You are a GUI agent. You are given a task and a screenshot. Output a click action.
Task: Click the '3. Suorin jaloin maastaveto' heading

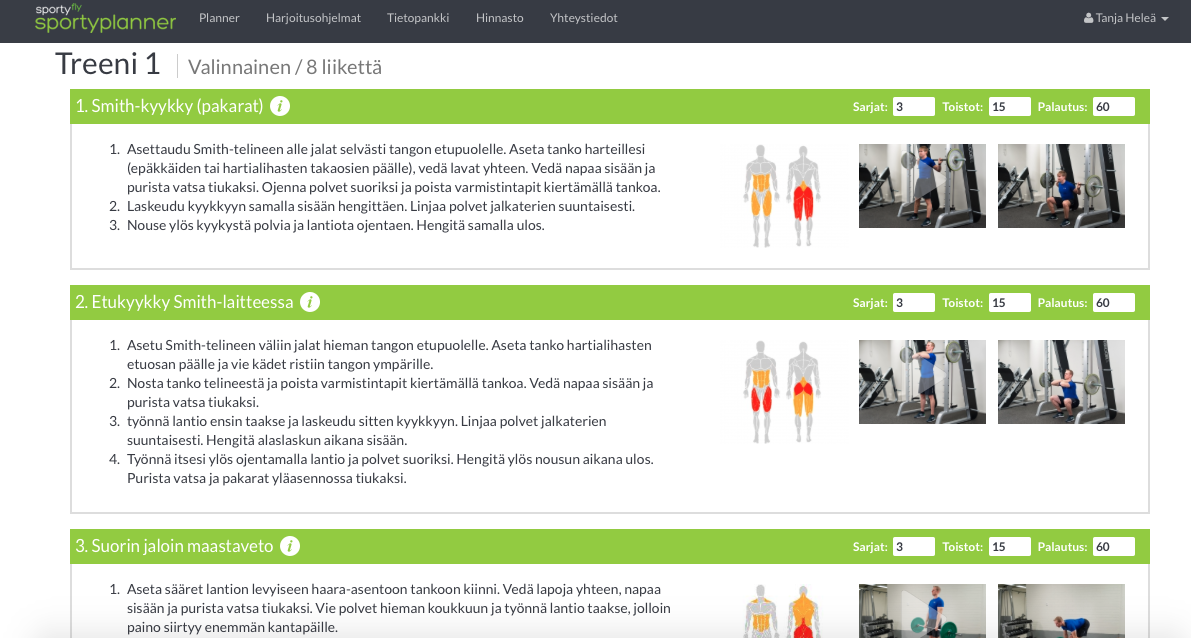pos(175,546)
